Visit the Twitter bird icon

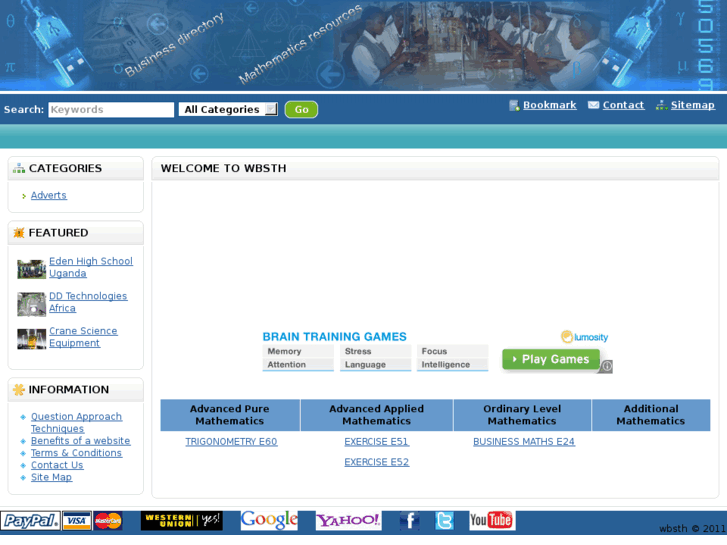click(x=444, y=520)
